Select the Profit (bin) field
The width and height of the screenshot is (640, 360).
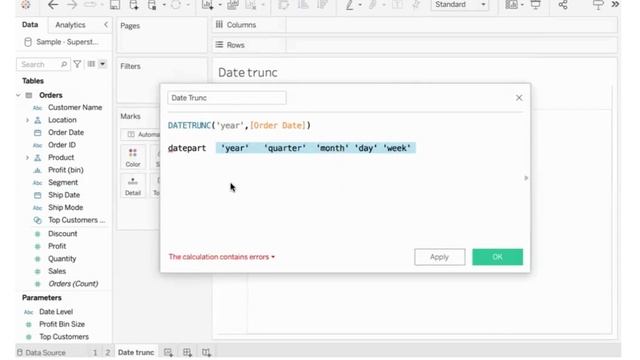pyautogui.click(x=66, y=170)
